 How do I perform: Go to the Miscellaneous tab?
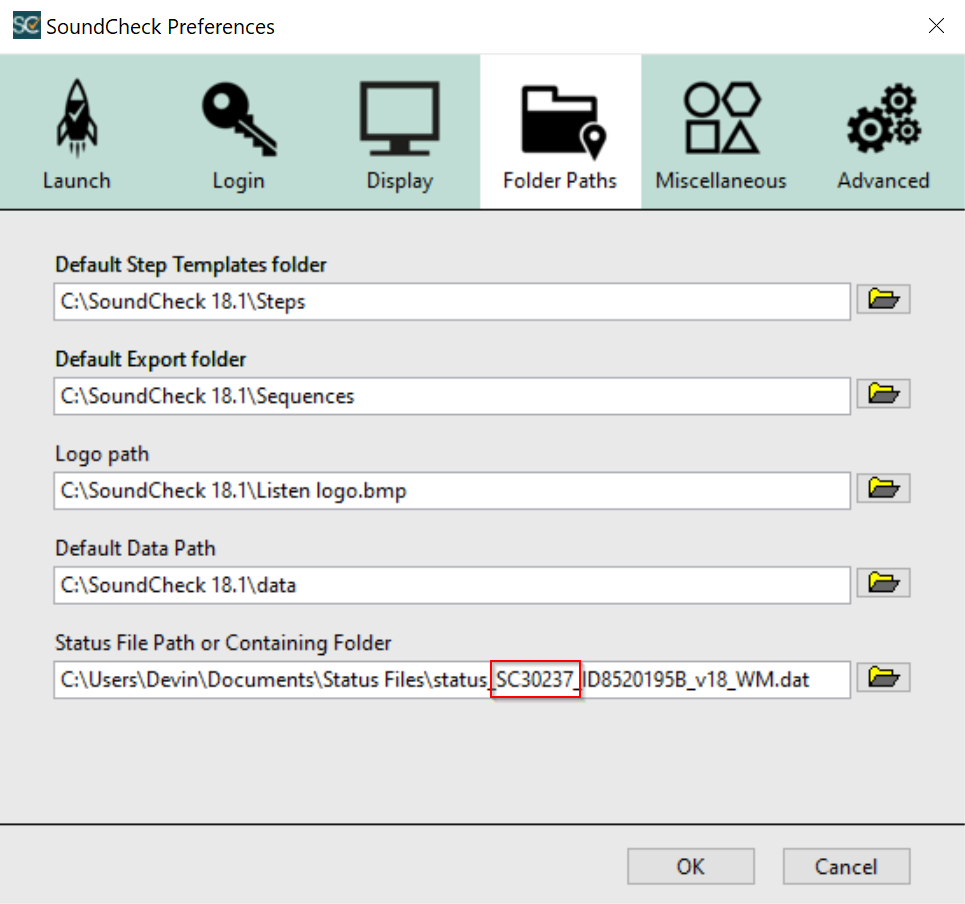(x=721, y=133)
